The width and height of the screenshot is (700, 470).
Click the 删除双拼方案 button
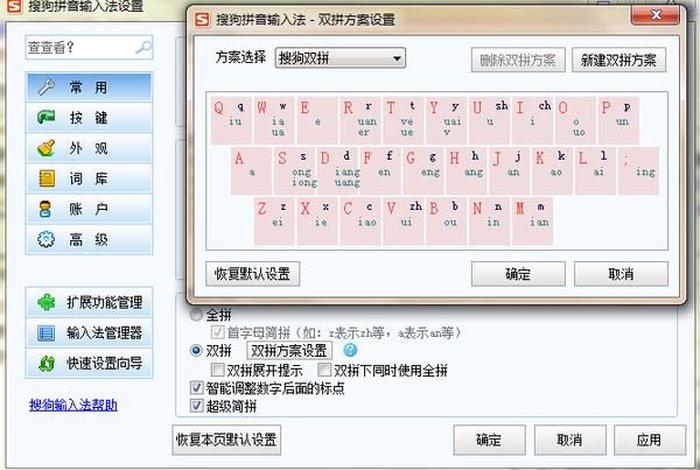point(518,60)
